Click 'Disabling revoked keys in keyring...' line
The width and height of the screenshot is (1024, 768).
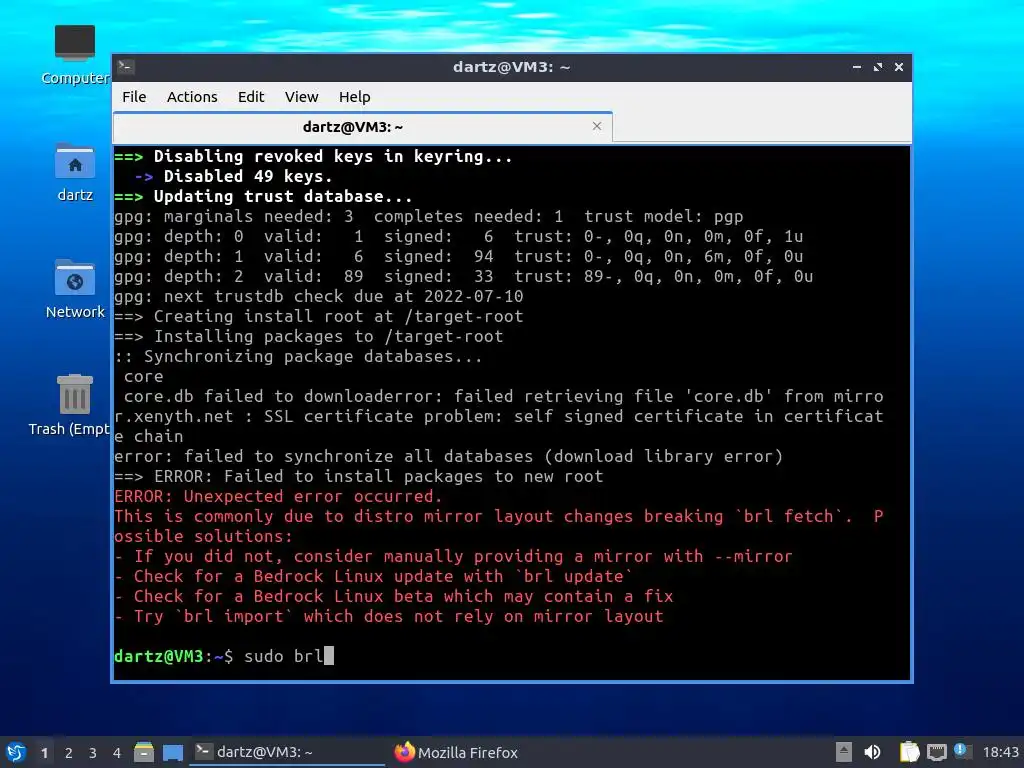[x=313, y=156]
